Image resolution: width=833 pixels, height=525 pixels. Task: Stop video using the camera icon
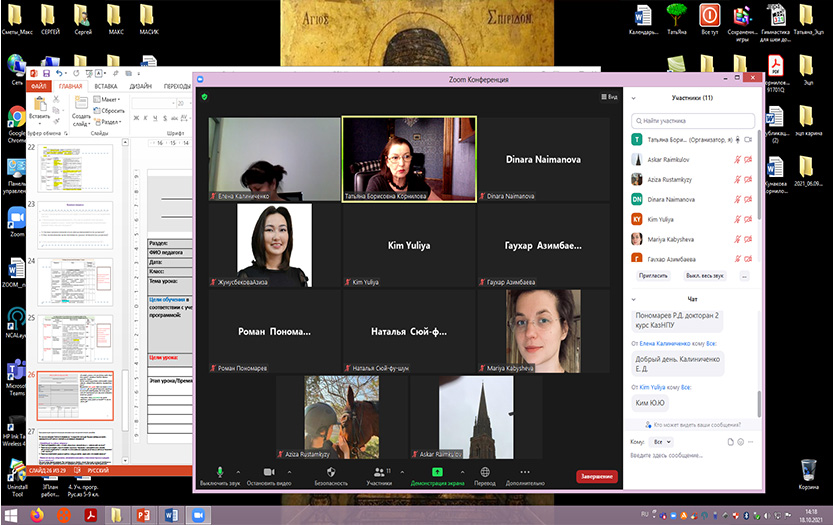[x=268, y=472]
